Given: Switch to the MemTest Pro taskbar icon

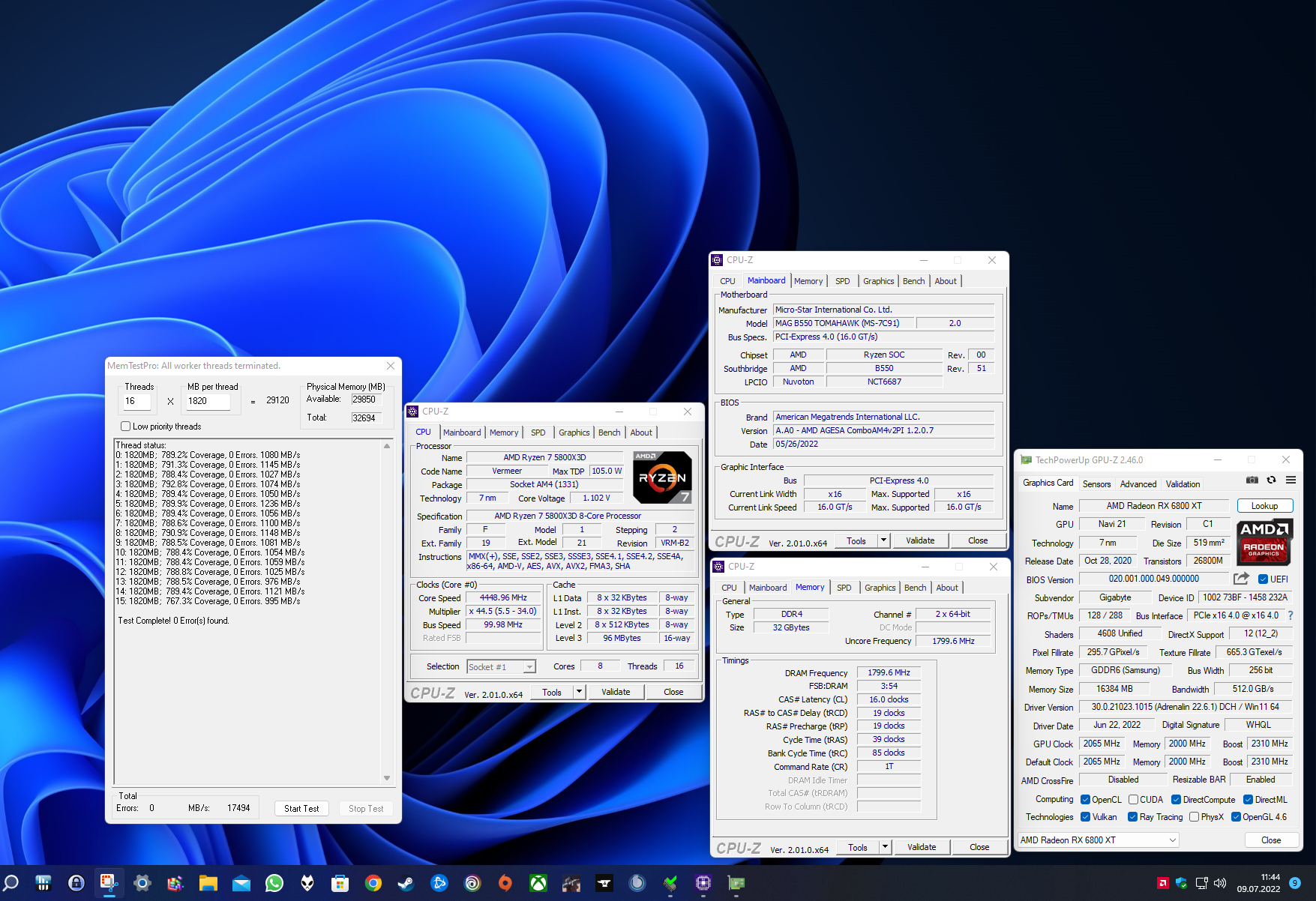Looking at the screenshot, I should click(670, 883).
